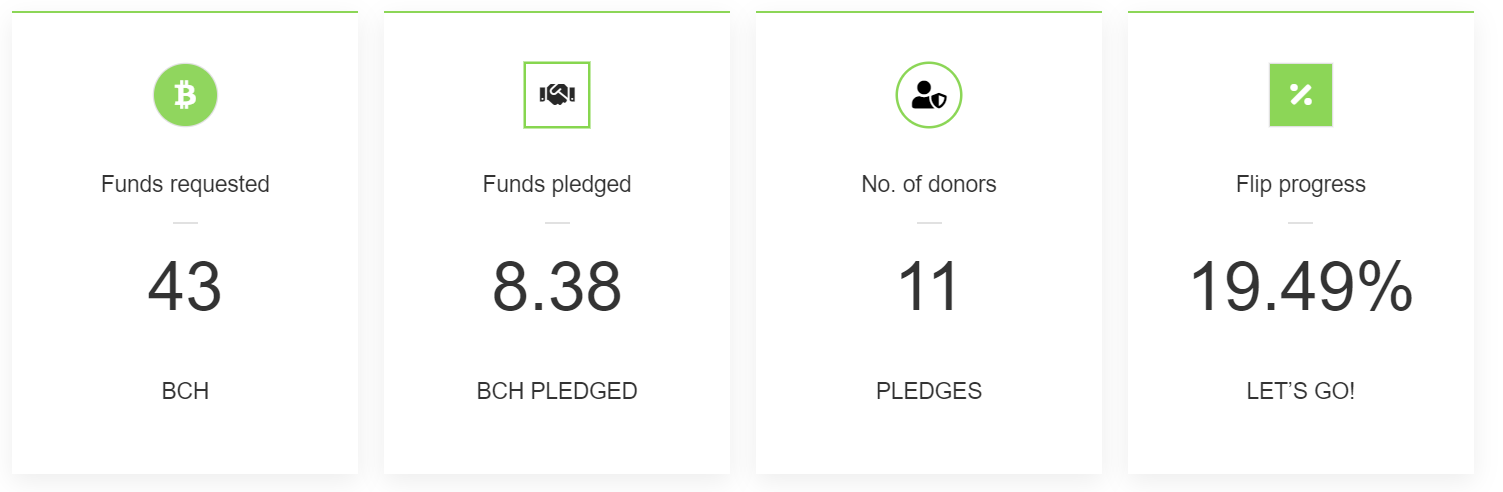Viewport: 1503px width, 492px height.
Task: Click the divider under Funds pledged
Action: (x=557, y=222)
